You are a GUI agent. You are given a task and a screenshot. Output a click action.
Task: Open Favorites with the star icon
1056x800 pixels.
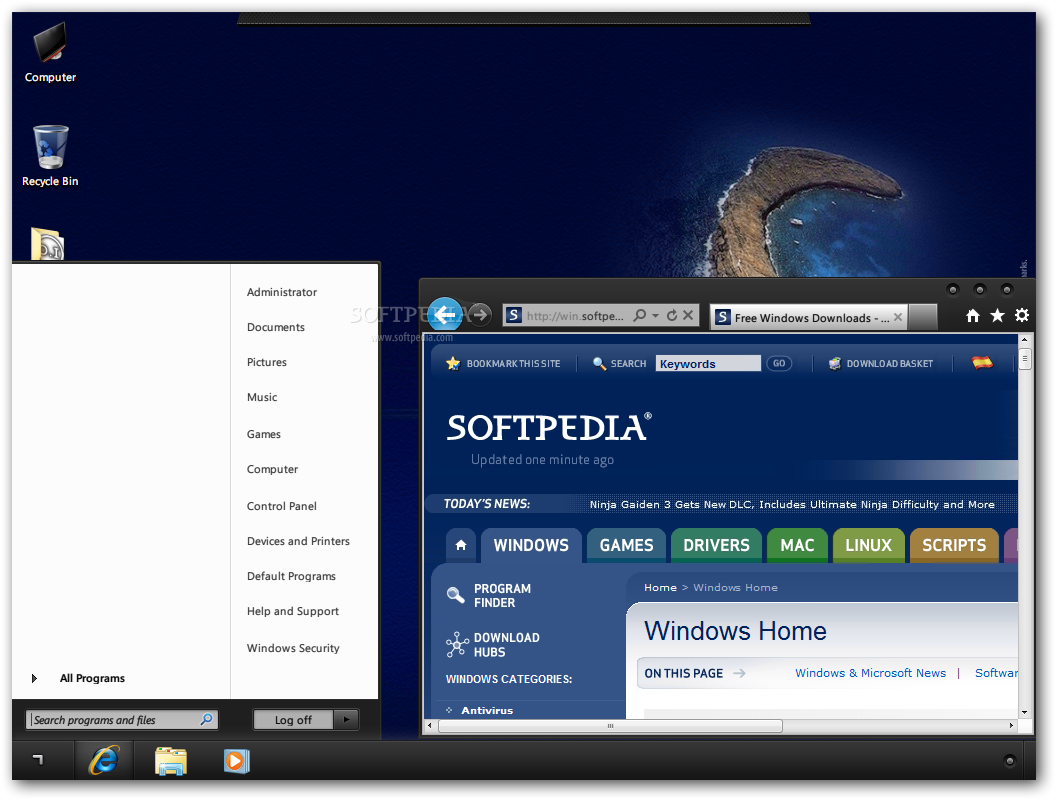coord(997,315)
